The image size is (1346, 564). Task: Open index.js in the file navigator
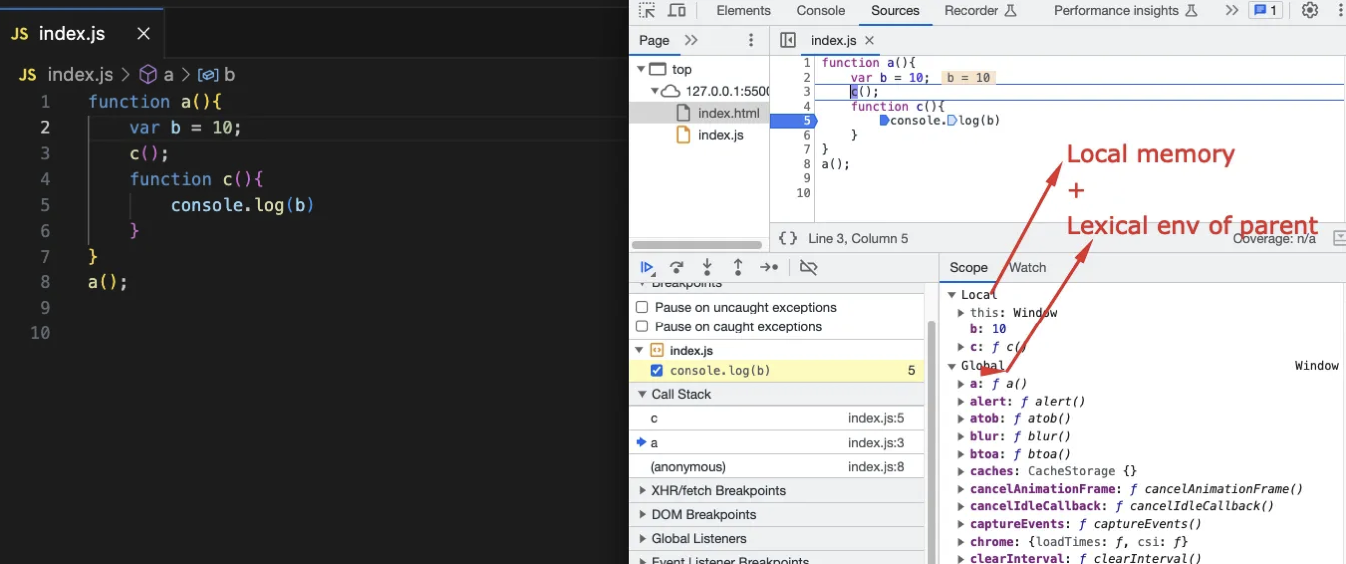[x=720, y=135]
